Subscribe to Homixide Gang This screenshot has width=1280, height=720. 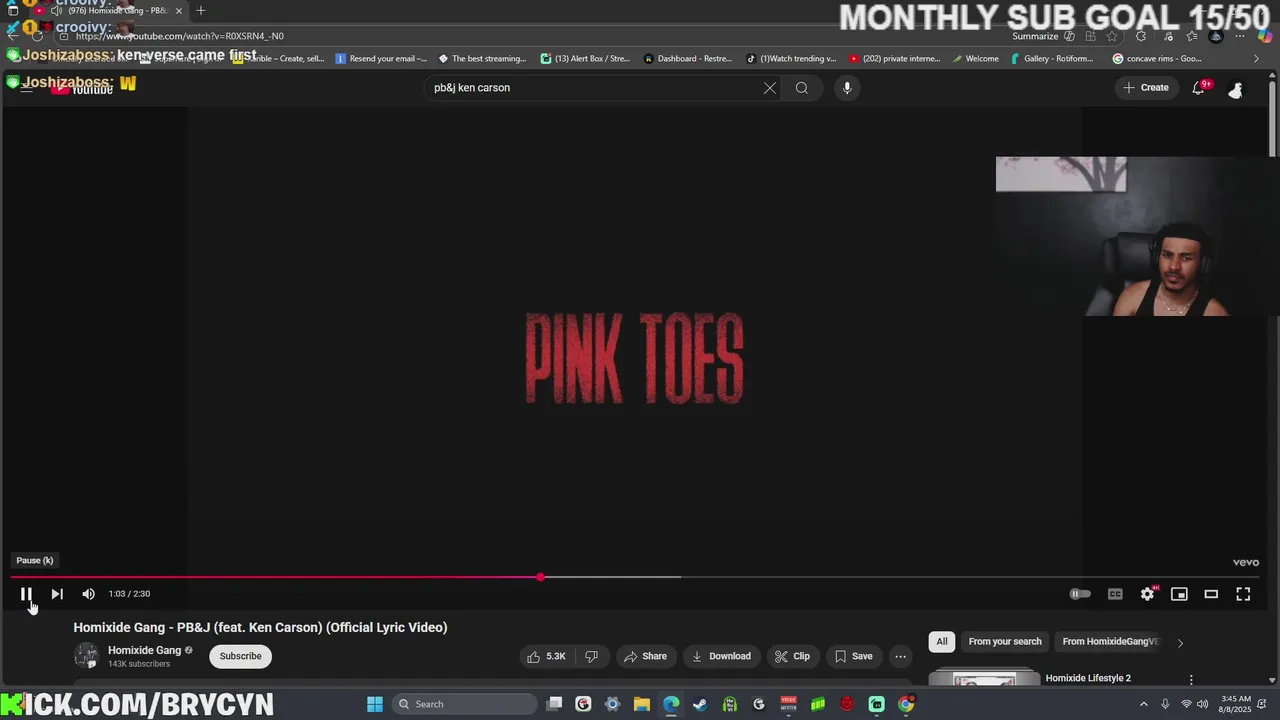click(240, 656)
